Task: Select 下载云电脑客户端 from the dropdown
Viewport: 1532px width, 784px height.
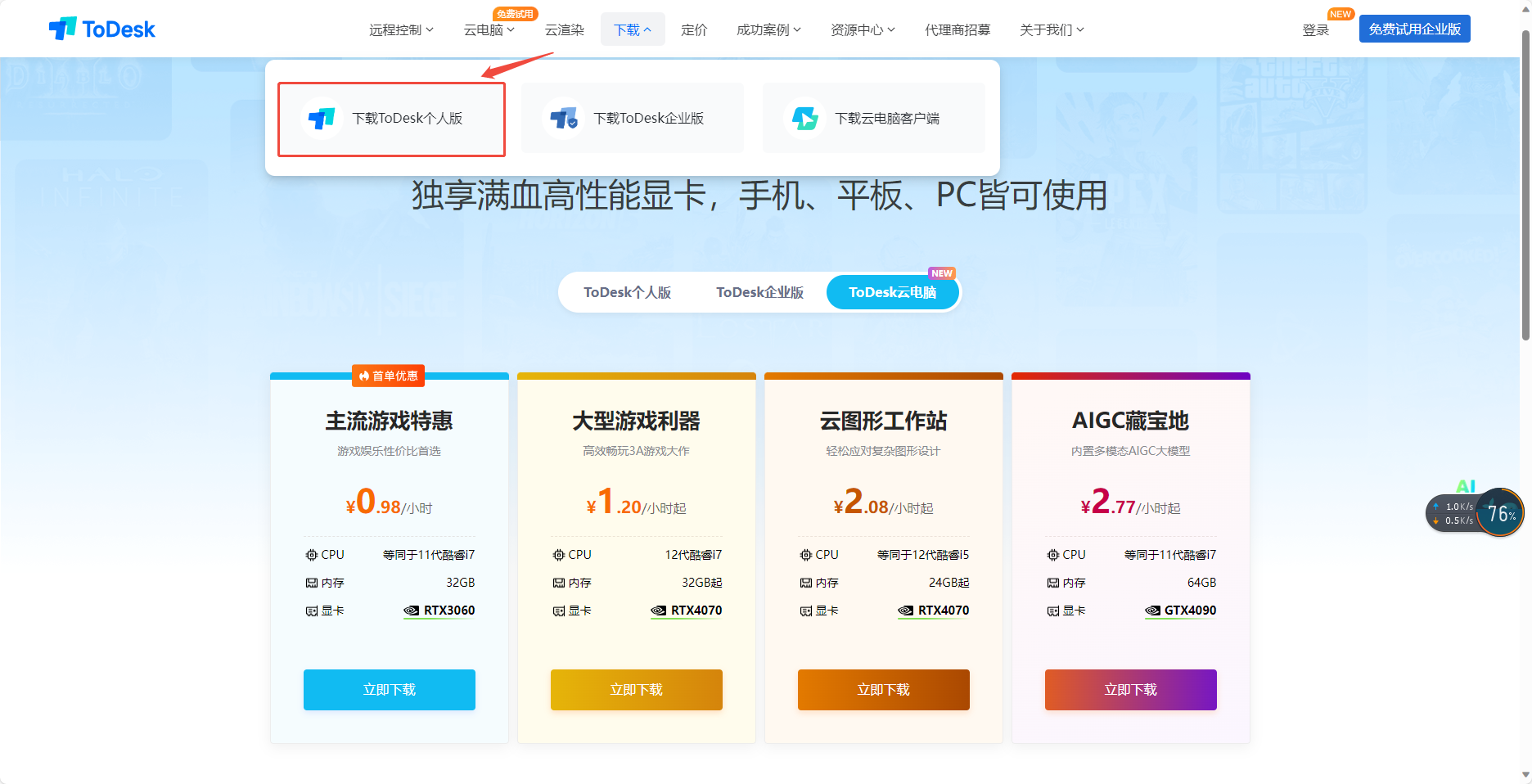Action: coord(874,119)
